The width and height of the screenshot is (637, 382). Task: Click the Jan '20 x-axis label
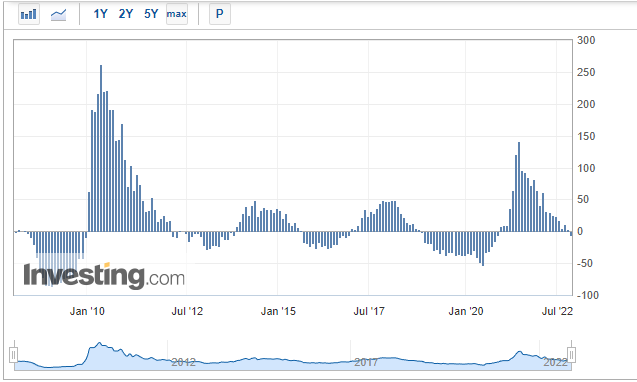[466, 312]
